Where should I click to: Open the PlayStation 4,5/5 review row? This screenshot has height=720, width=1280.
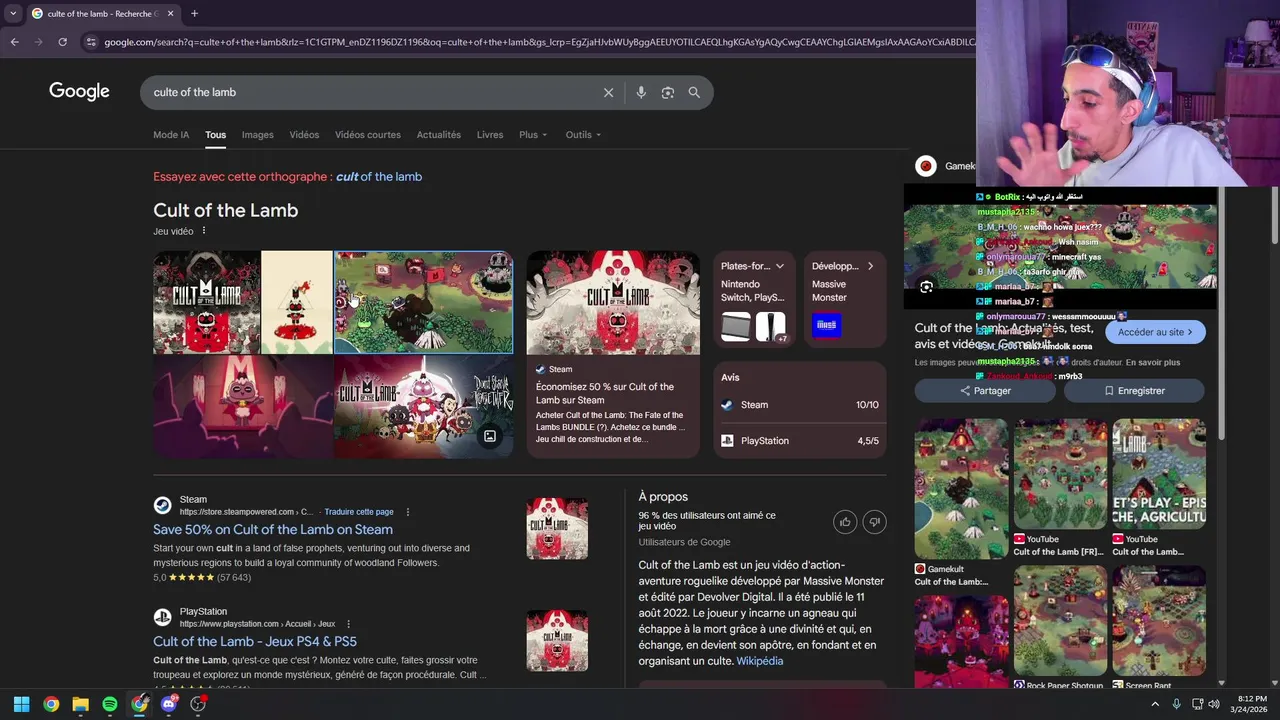[800, 441]
